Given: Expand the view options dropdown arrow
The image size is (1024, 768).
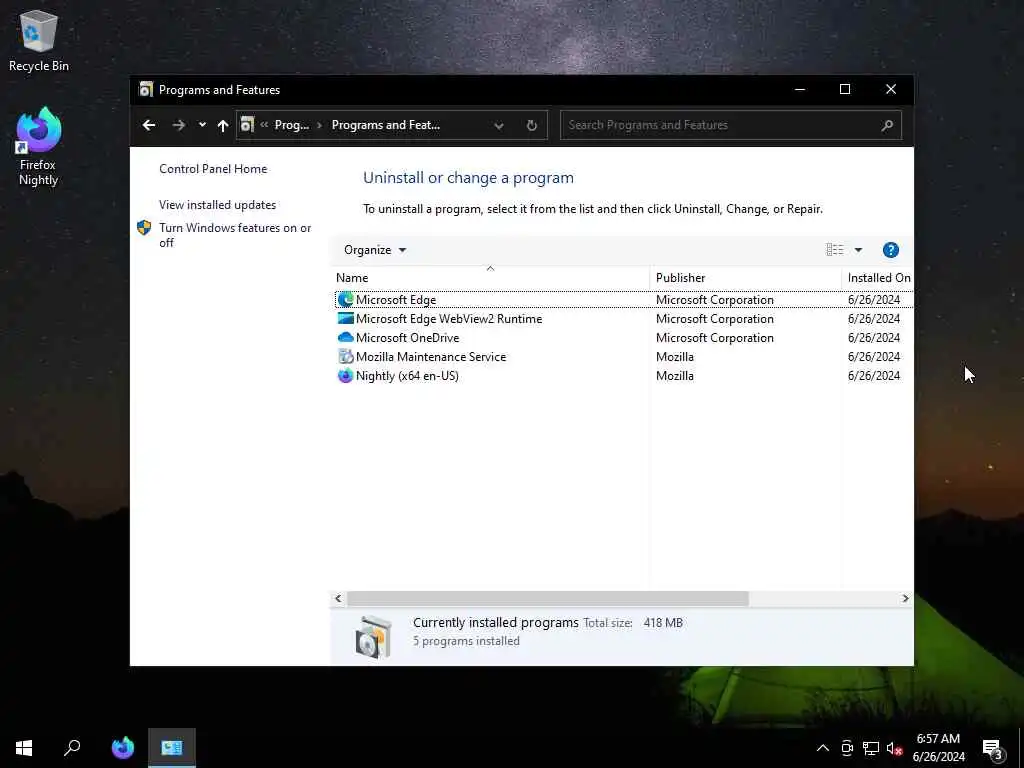Looking at the screenshot, I should tap(858, 250).
